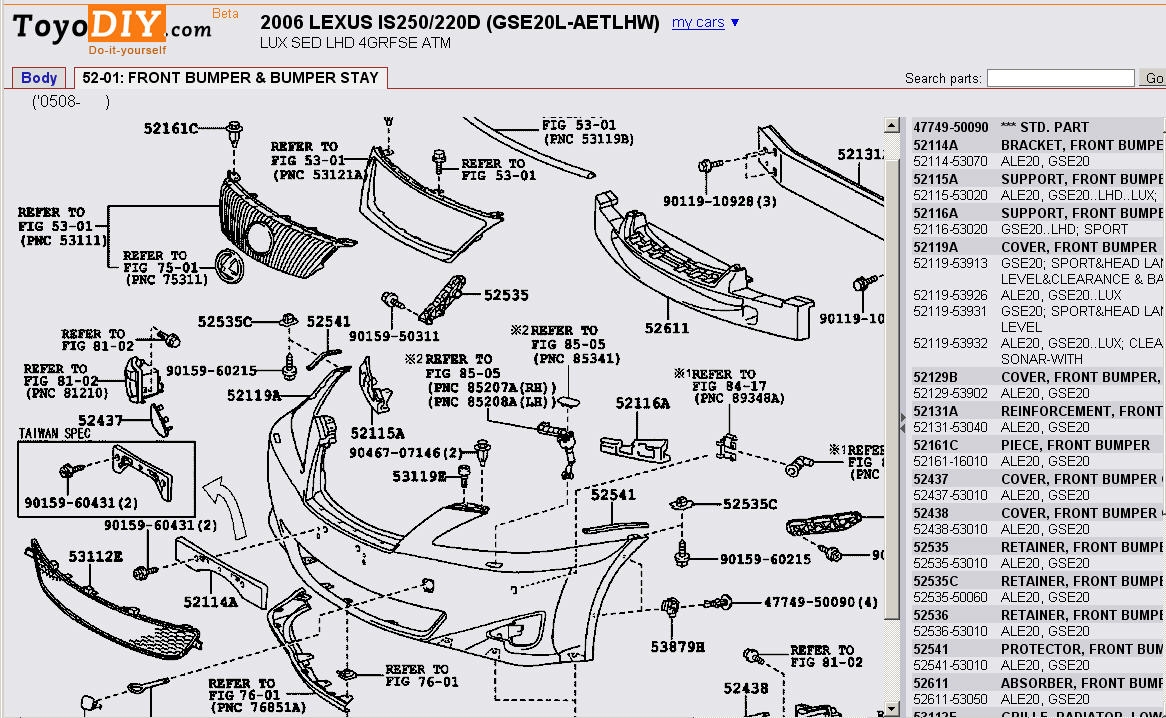This screenshot has height=718, width=1166.
Task: Open the my cars link
Action: pos(698,22)
